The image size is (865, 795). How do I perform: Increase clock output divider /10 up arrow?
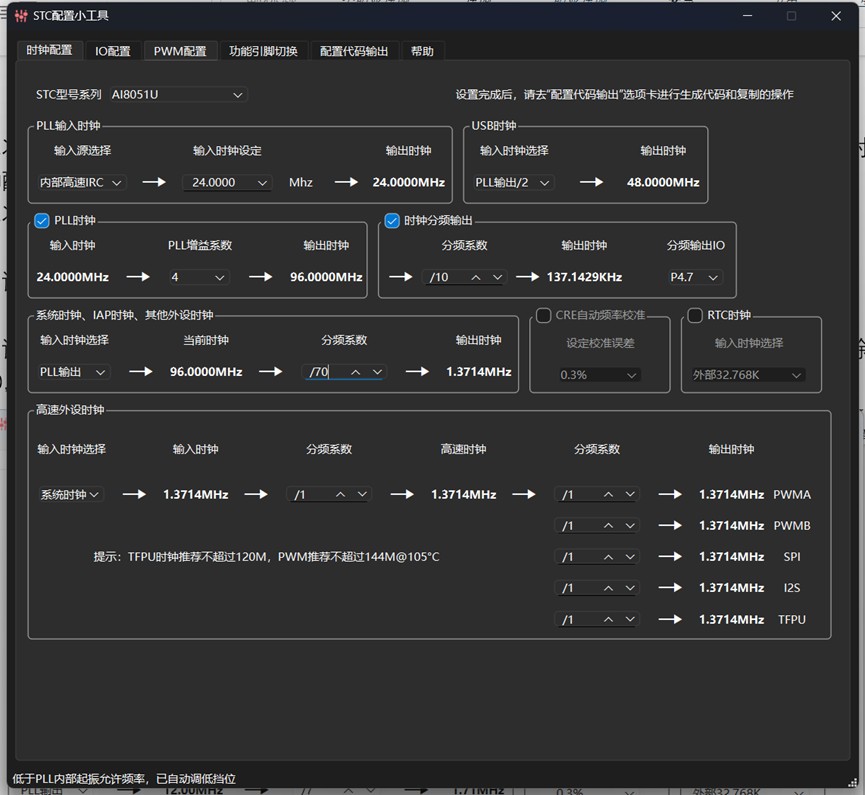tap(476, 277)
